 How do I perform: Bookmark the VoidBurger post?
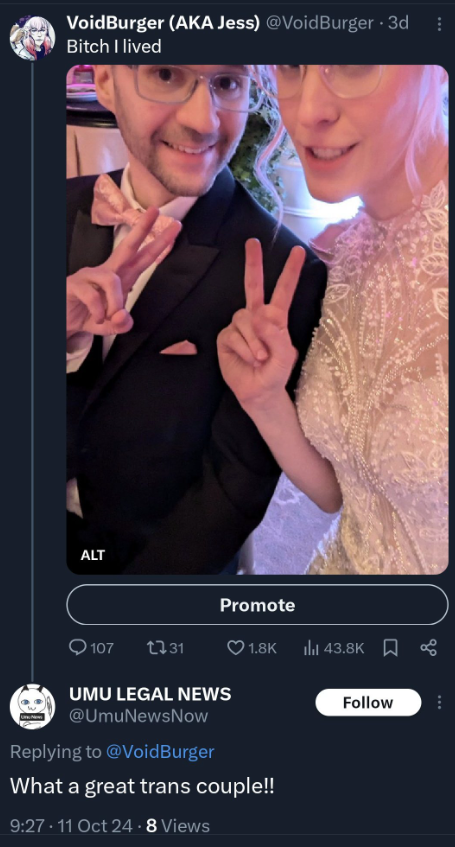pyautogui.click(x=390, y=647)
